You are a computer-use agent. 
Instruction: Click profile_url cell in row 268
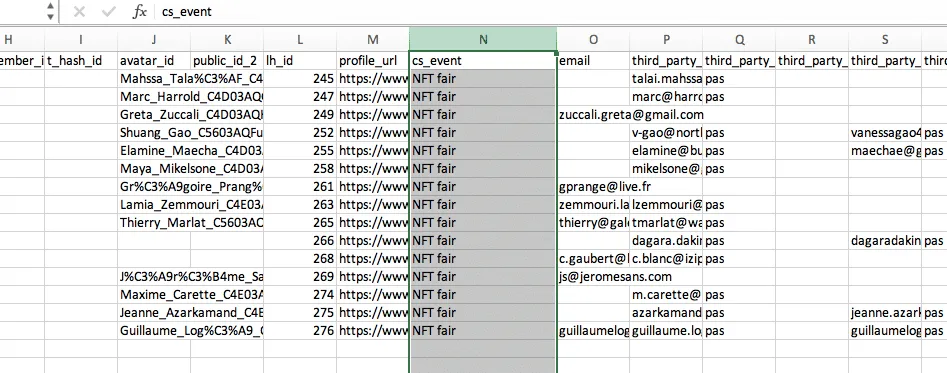[373, 259]
